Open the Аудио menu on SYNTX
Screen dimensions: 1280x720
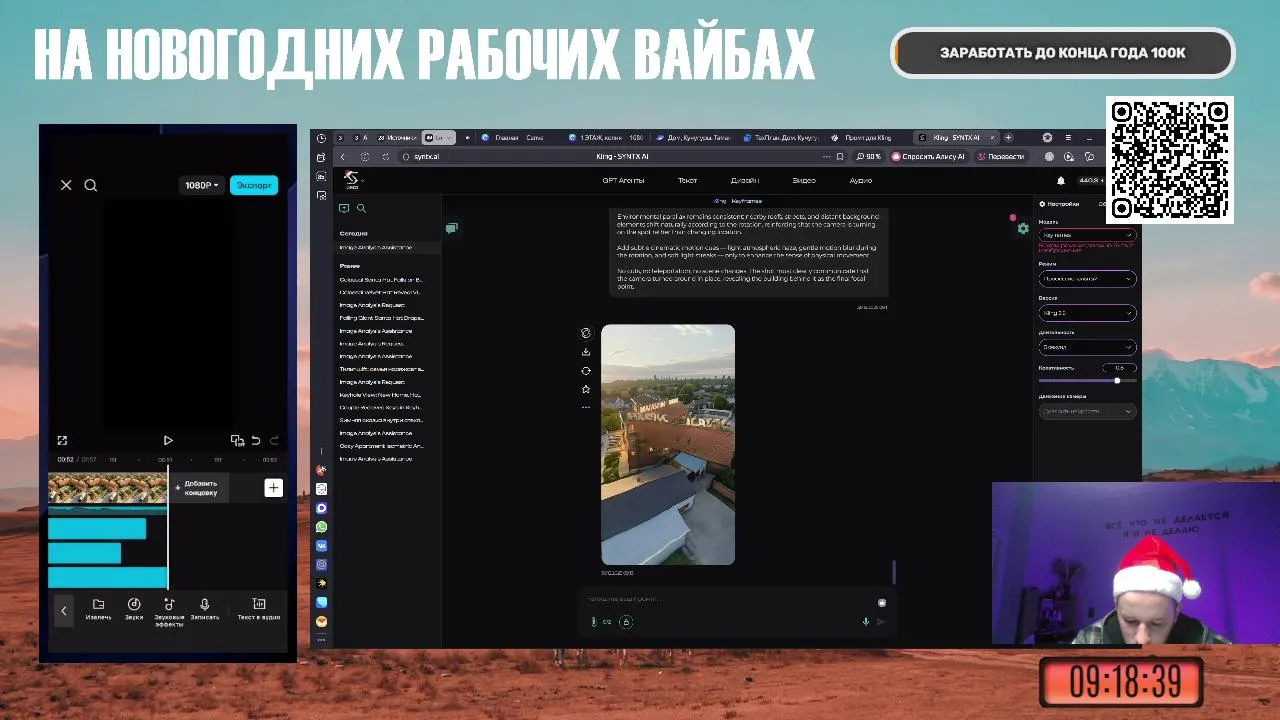point(861,181)
